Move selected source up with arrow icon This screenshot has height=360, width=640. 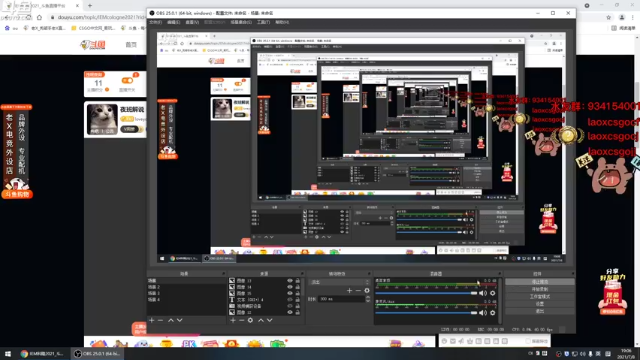tap(261, 320)
